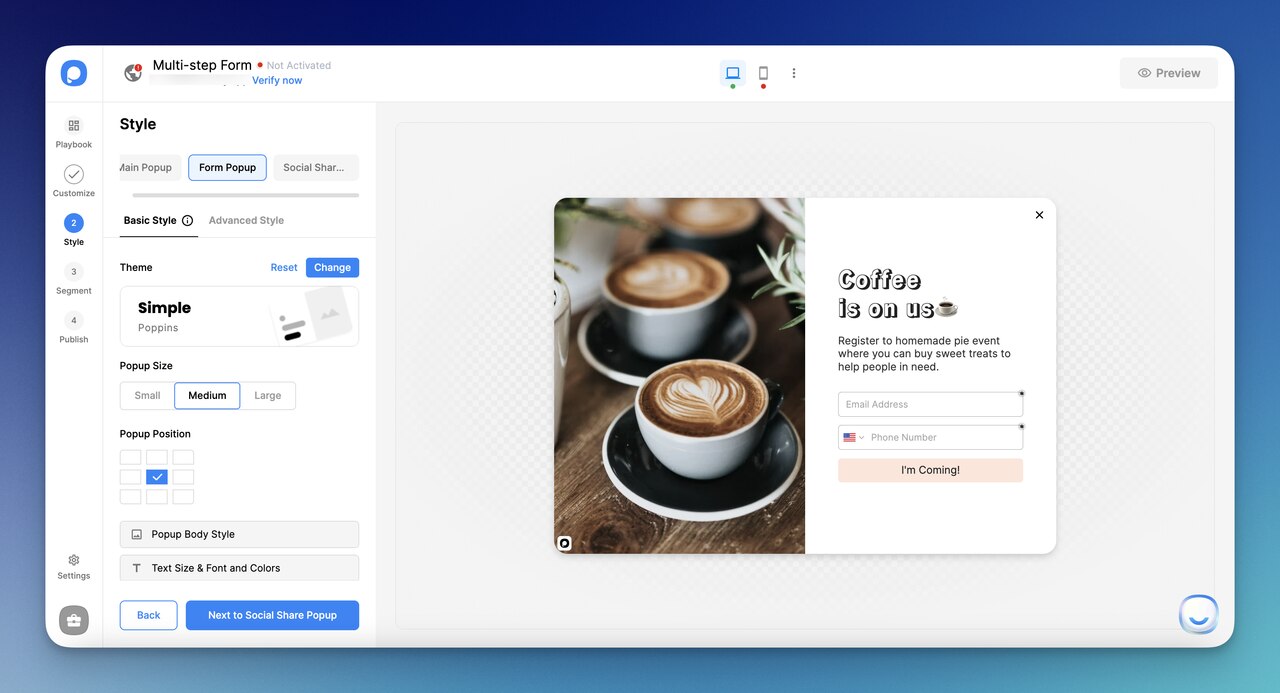Choose bottom-right popup position
Image resolution: width=1280 pixels, height=693 pixels.
click(183, 497)
